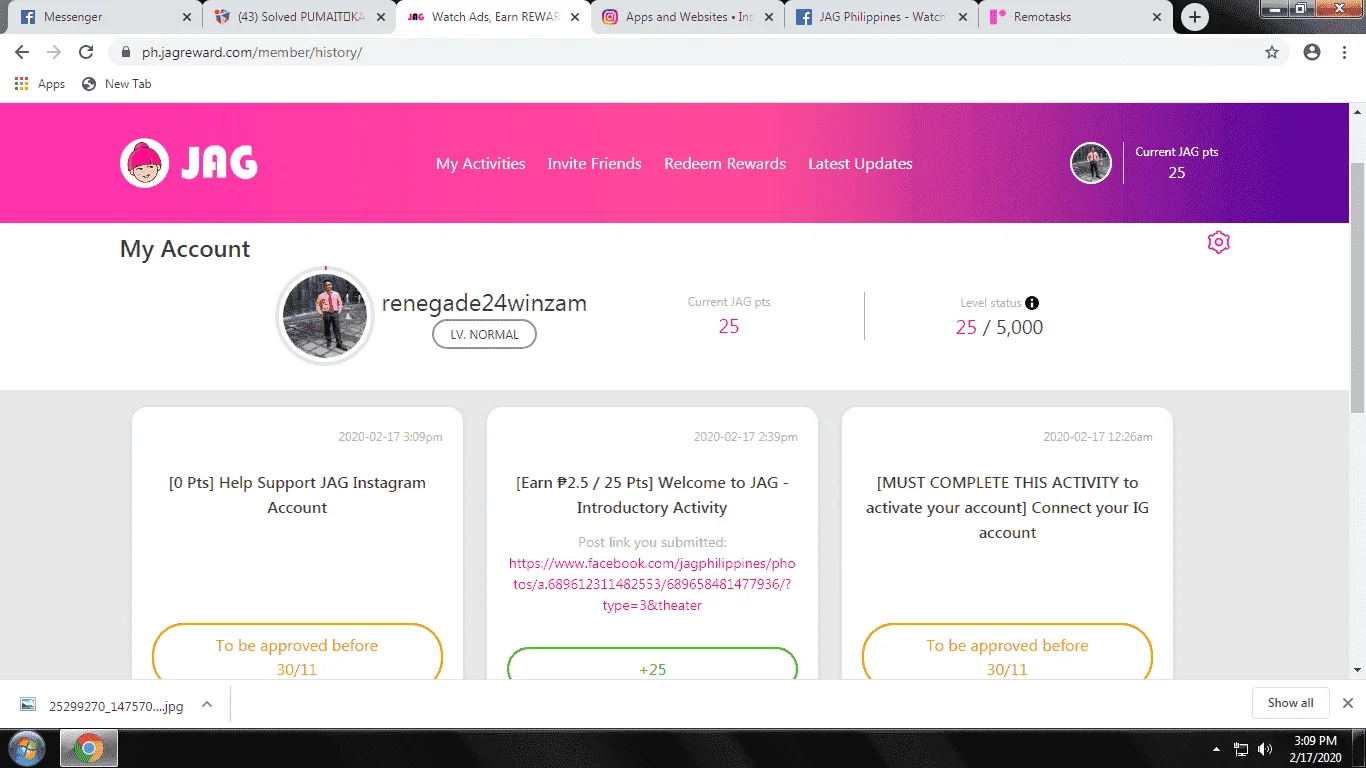Click the LV. NORMAL level badge

point(484,334)
